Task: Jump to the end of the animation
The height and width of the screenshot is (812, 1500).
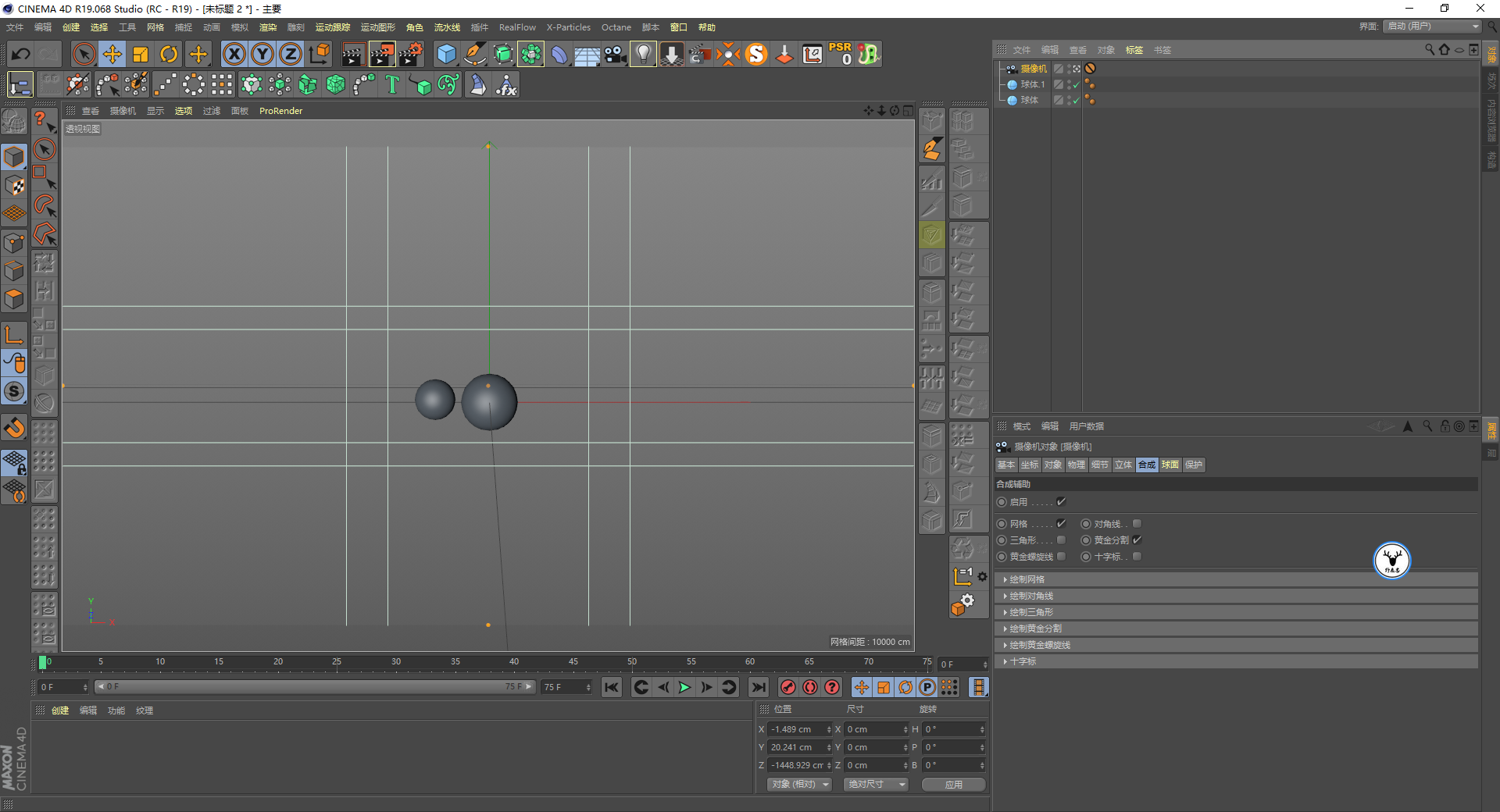Action: 758,687
